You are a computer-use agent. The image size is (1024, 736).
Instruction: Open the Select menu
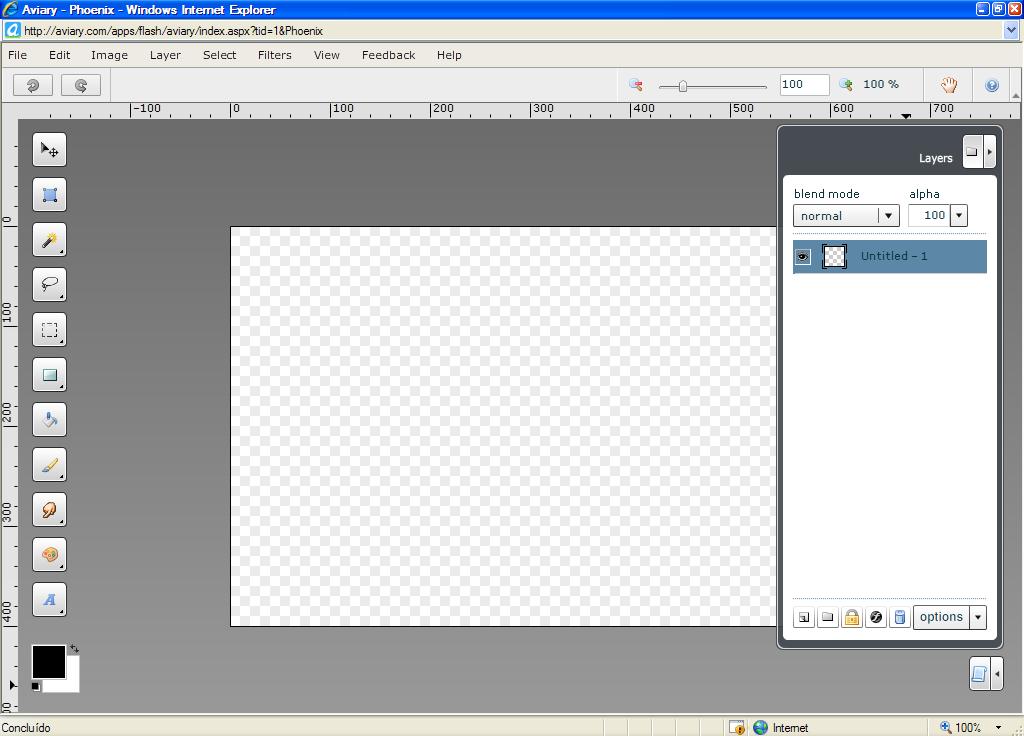219,56
